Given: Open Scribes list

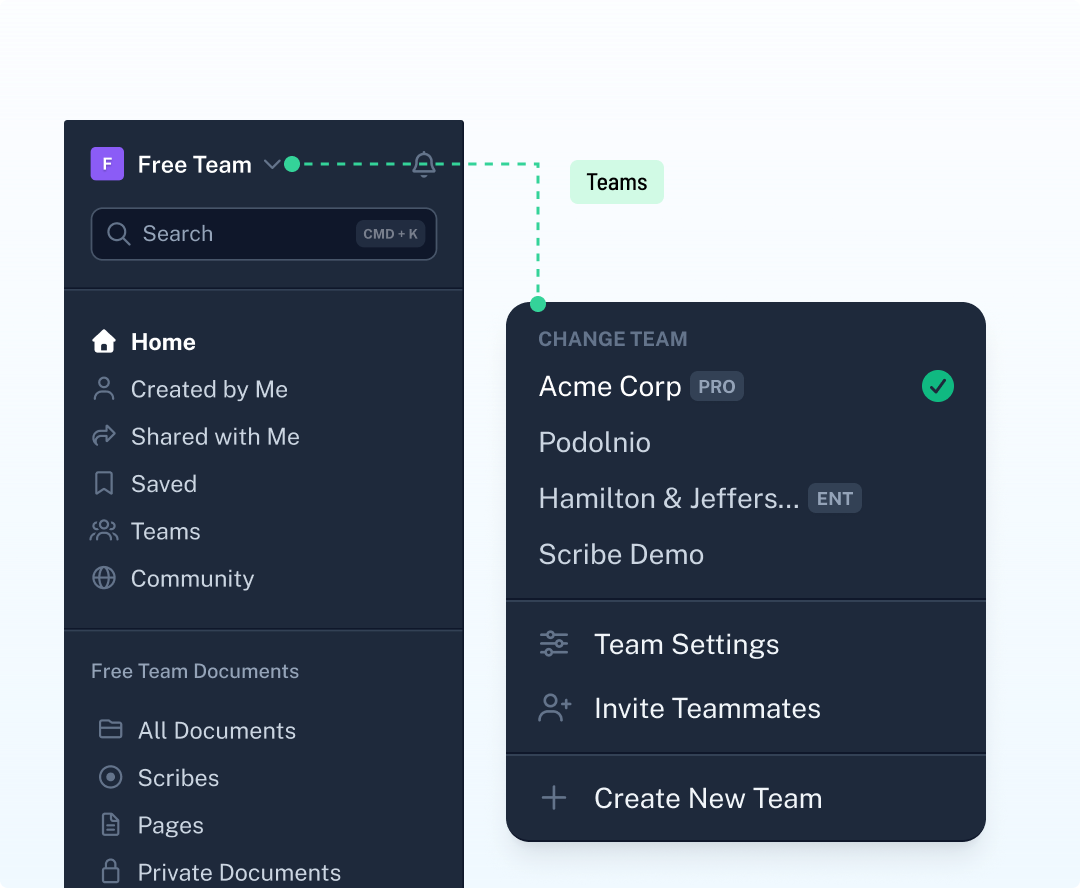Looking at the screenshot, I should tap(178, 778).
